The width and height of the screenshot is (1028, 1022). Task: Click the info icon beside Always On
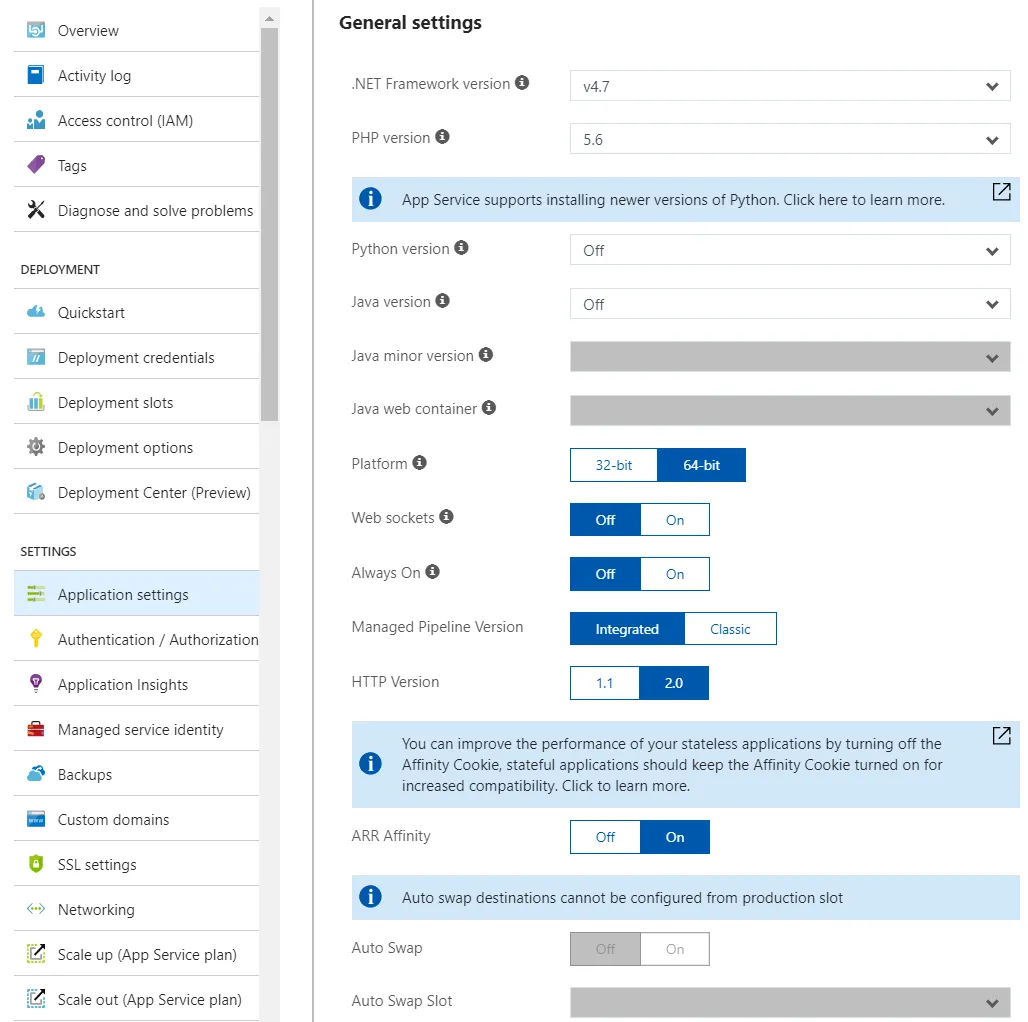(433, 572)
